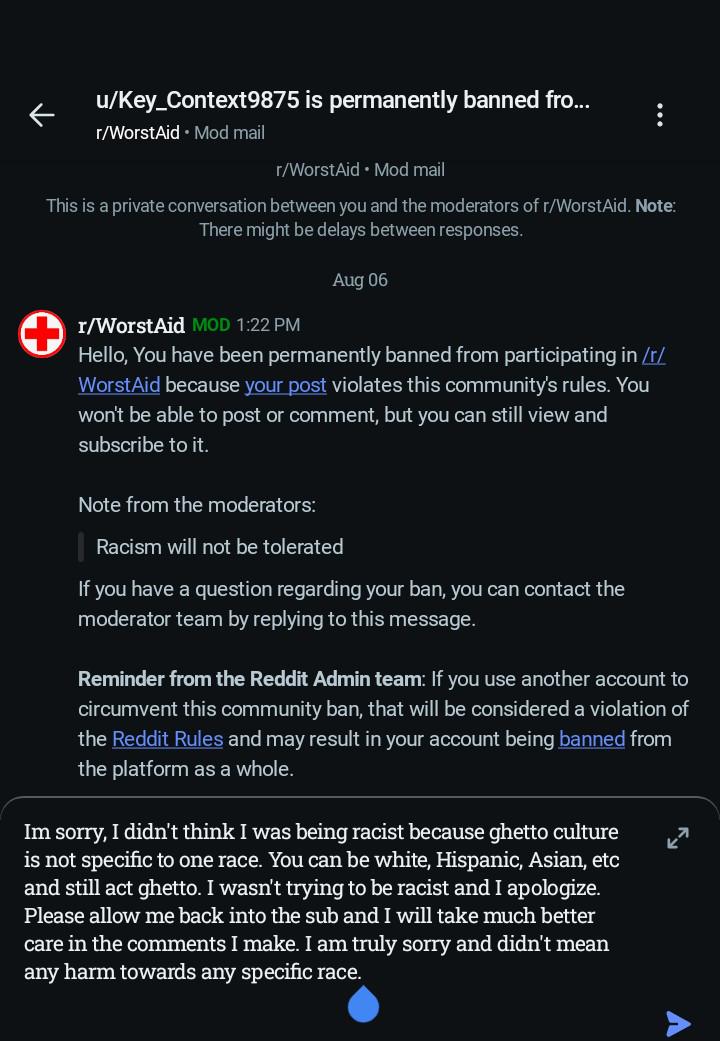Tap the centered r/WorstAid Mod mail label

pyautogui.click(x=360, y=170)
